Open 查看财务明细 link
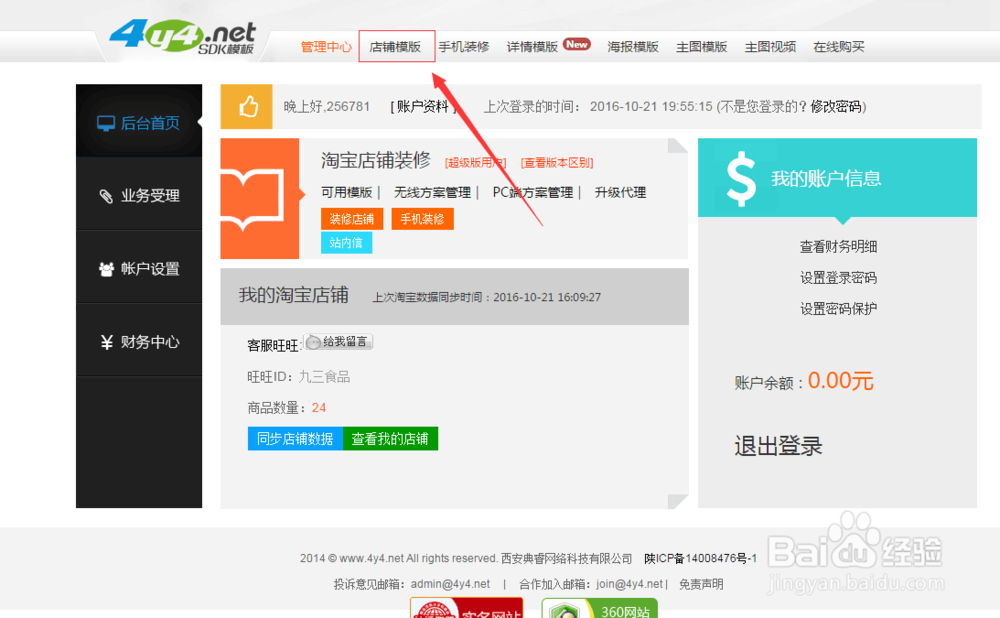 tap(838, 247)
